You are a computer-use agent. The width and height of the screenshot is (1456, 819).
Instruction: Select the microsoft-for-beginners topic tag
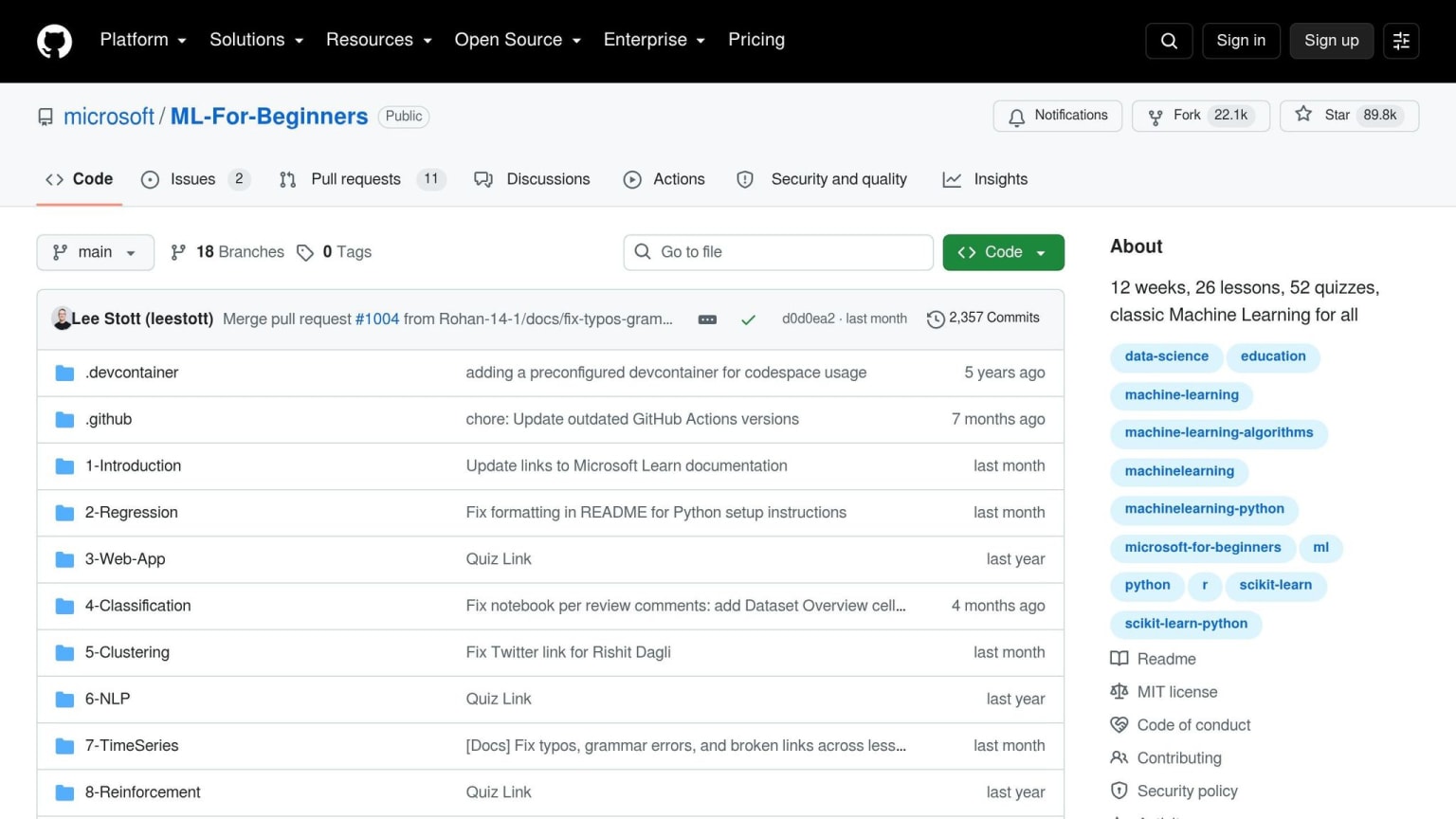tap(1203, 547)
